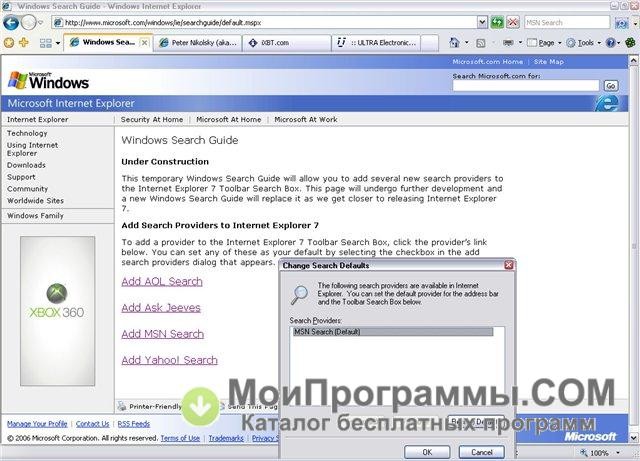
Task: Open the Favorites Center star
Action: click(x=9, y=42)
